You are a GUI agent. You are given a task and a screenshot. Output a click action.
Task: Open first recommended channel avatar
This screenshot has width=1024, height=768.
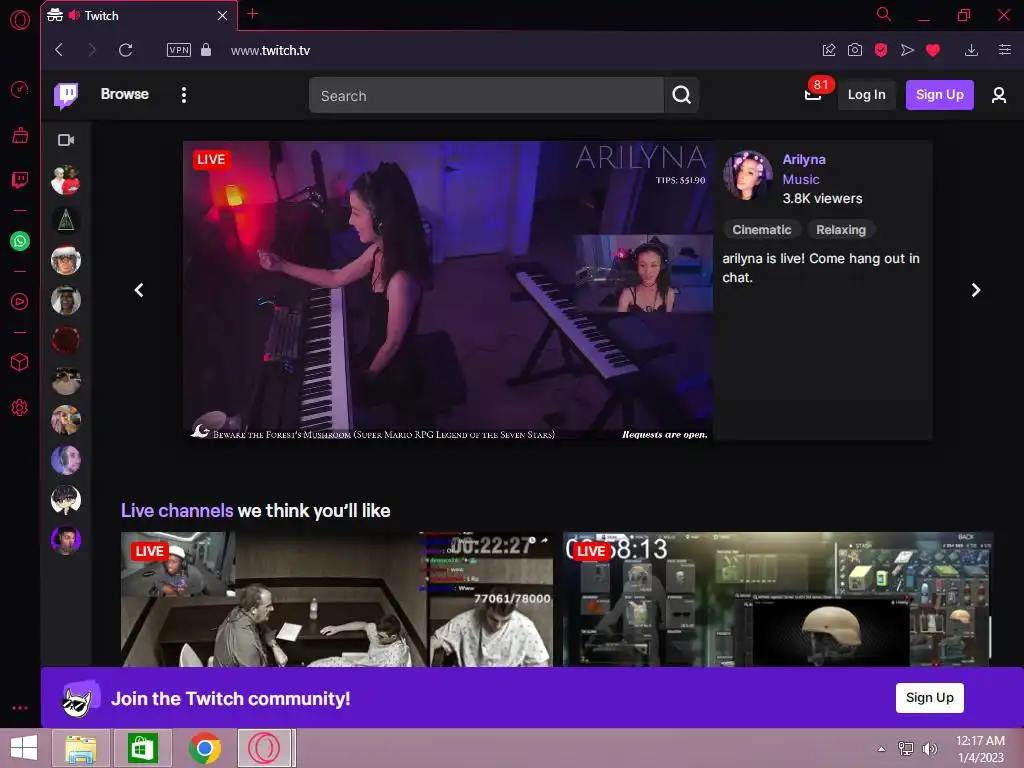point(66,180)
